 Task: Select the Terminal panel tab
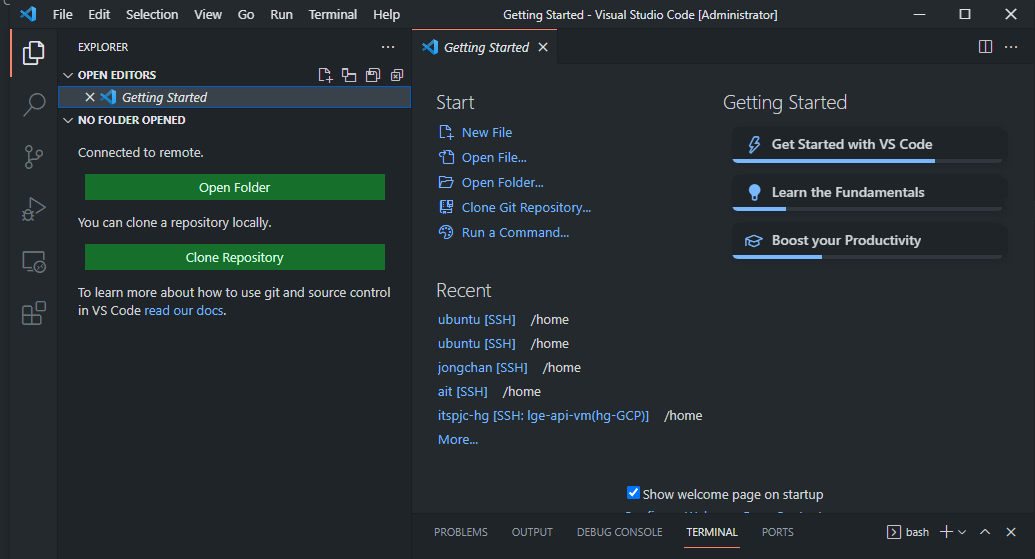[712, 532]
